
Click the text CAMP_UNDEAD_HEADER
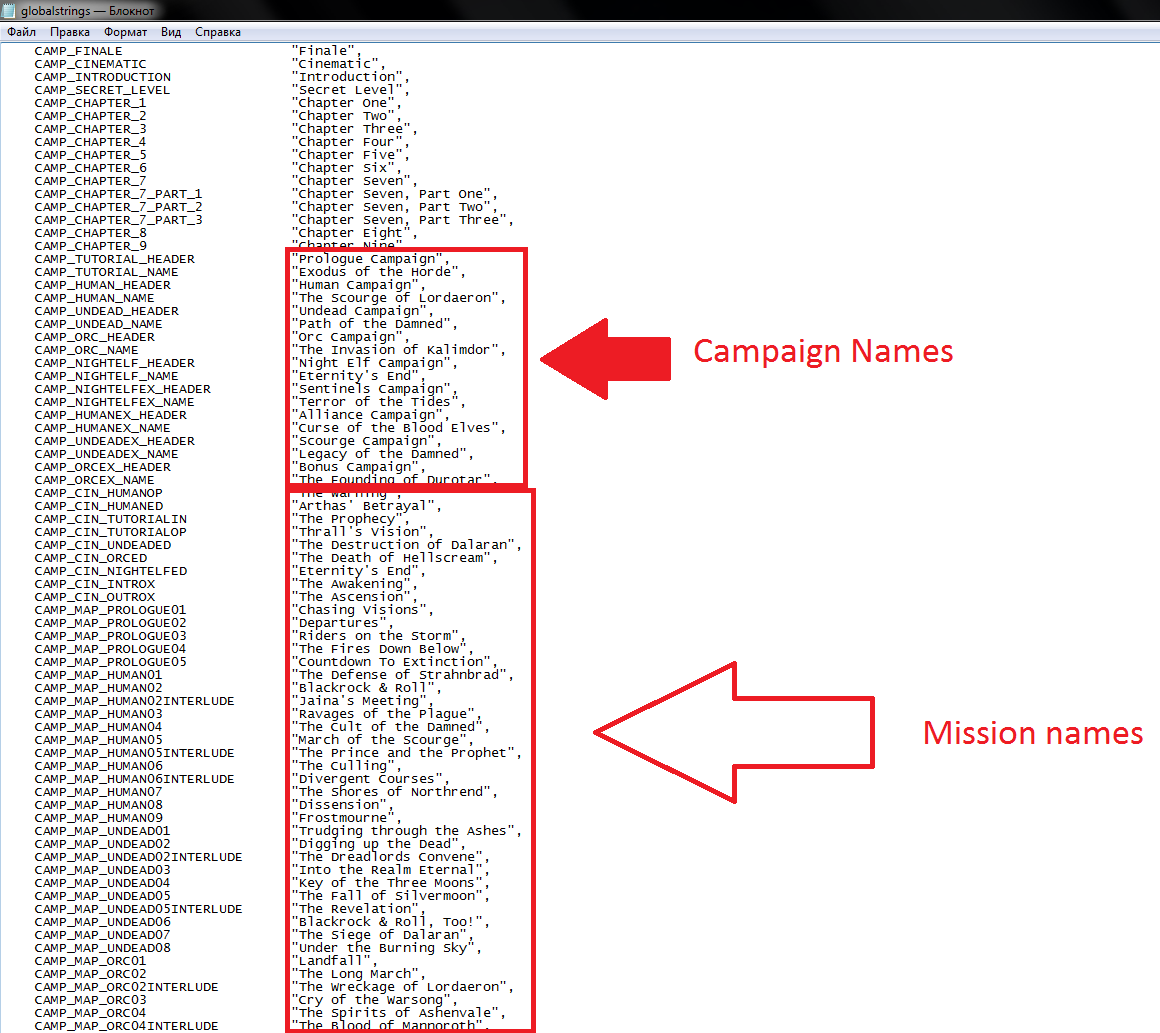[107, 312]
